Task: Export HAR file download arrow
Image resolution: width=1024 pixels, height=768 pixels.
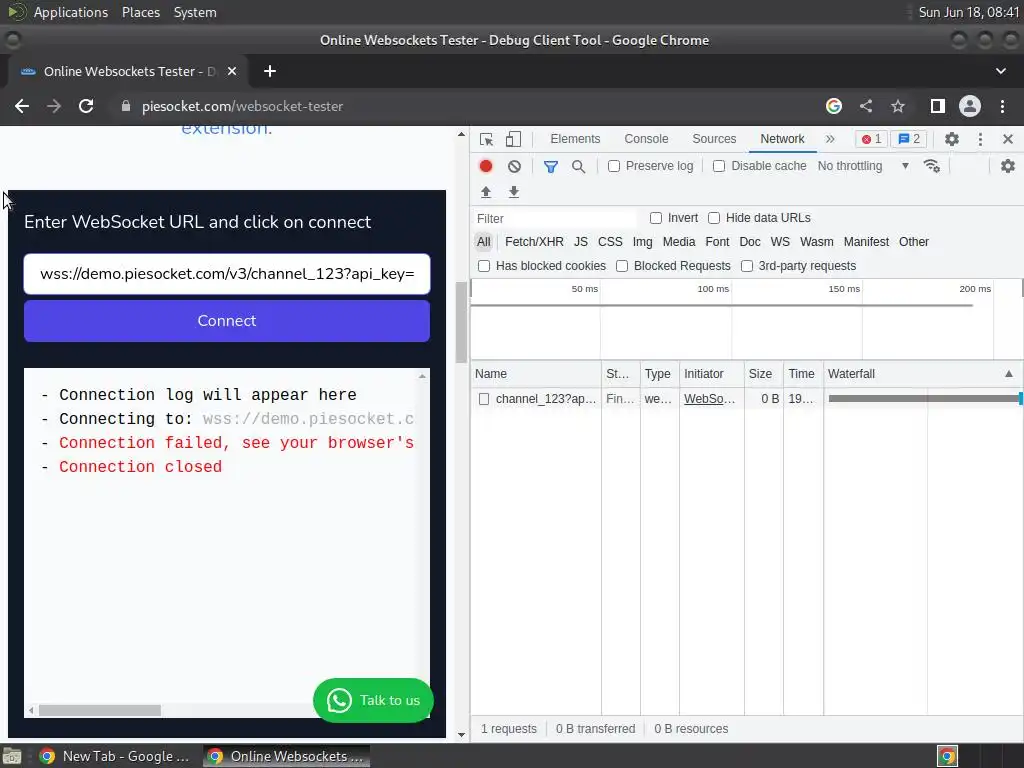Action: tap(514, 192)
